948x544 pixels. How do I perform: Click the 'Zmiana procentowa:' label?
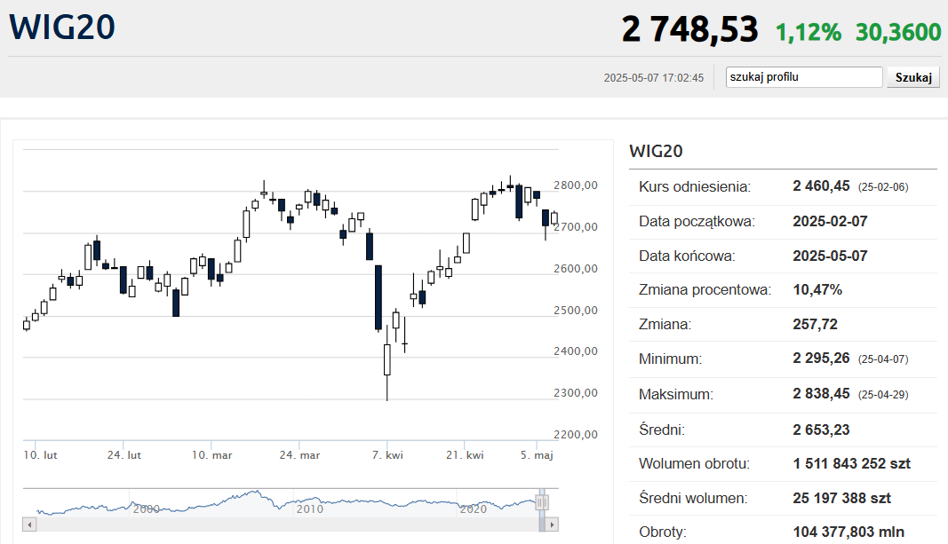coord(705,290)
